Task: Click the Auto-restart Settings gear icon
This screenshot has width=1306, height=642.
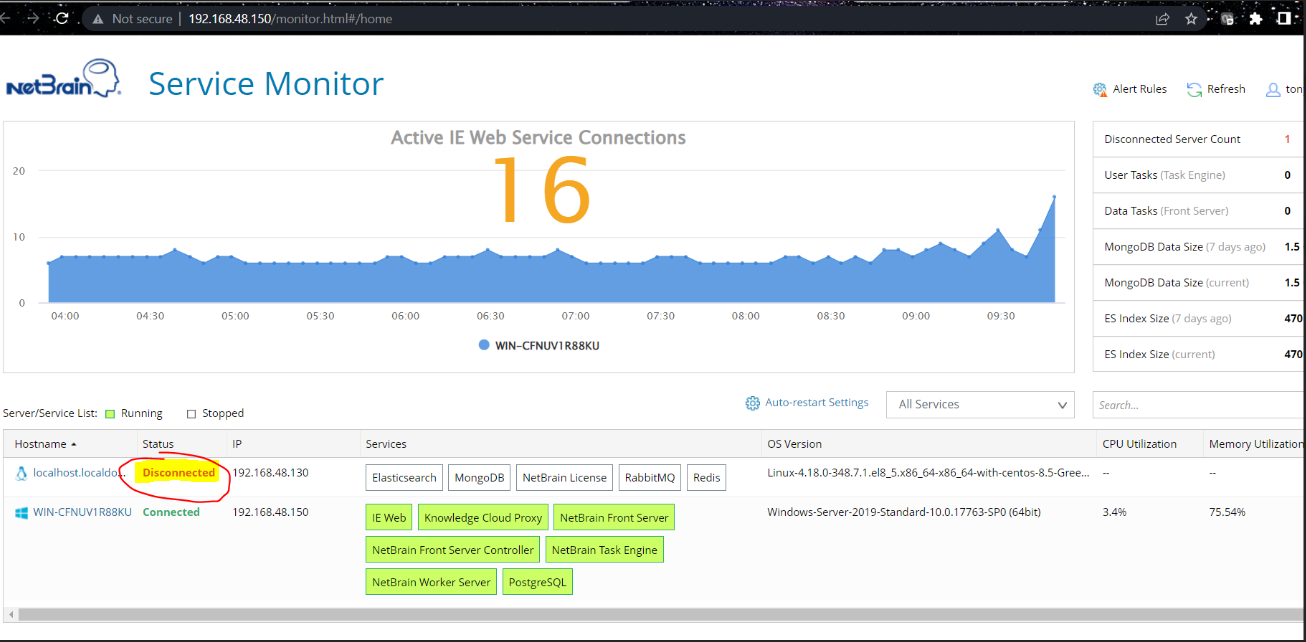Action: pyautogui.click(x=753, y=403)
